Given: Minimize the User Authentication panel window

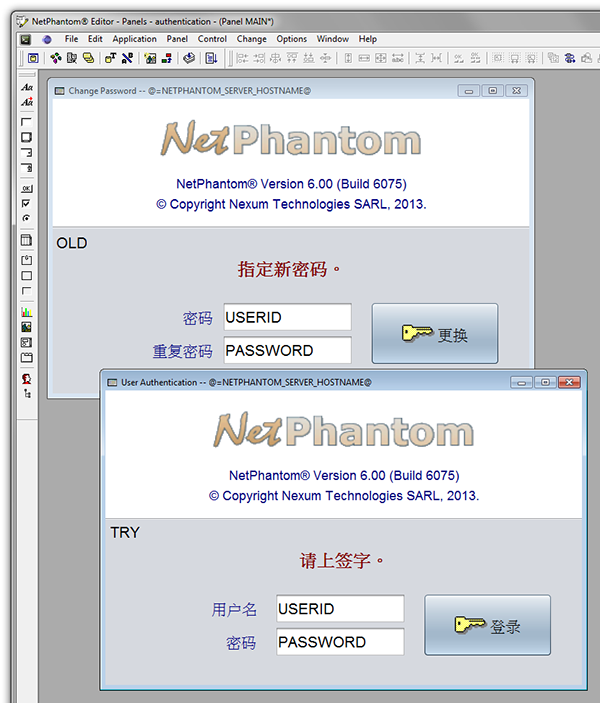Looking at the screenshot, I should [x=522, y=382].
